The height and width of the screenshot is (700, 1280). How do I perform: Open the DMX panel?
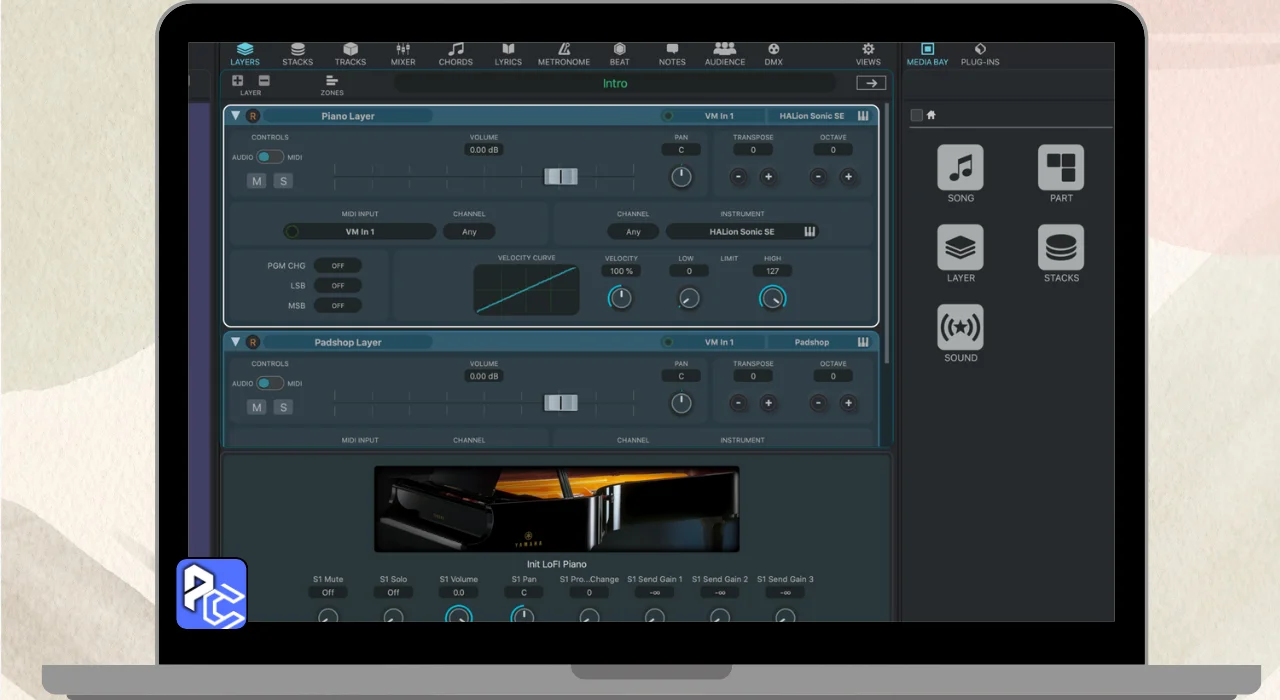(x=773, y=50)
